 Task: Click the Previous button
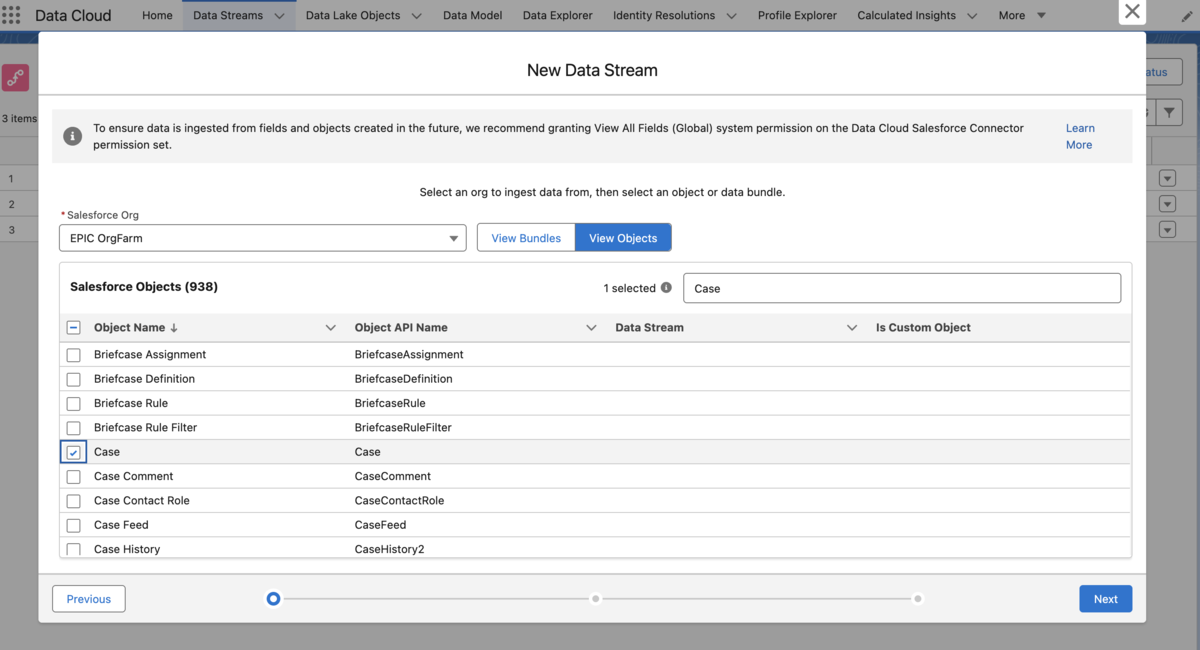pyautogui.click(x=89, y=599)
